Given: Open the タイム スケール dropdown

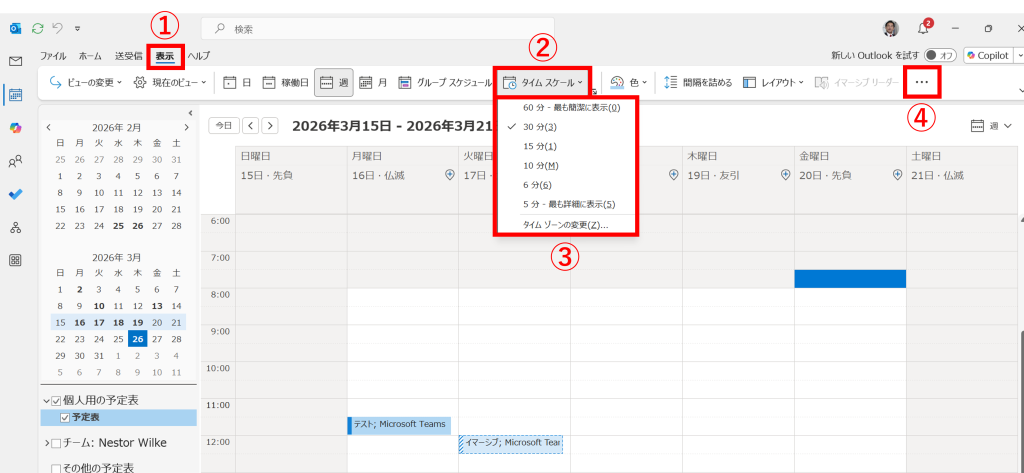Looking at the screenshot, I should point(543,83).
